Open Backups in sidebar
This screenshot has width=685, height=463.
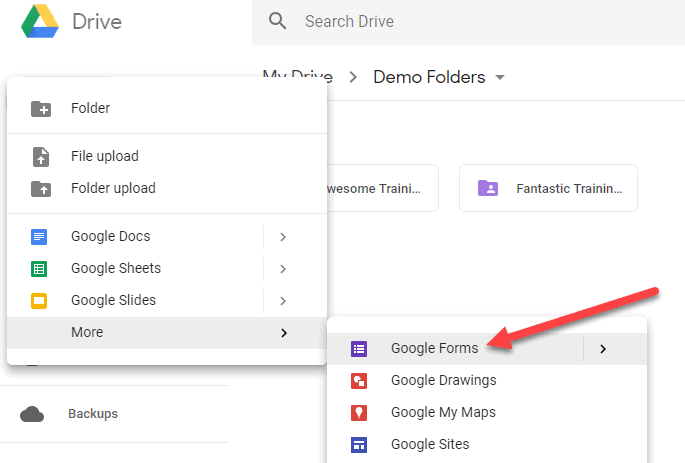click(x=93, y=414)
